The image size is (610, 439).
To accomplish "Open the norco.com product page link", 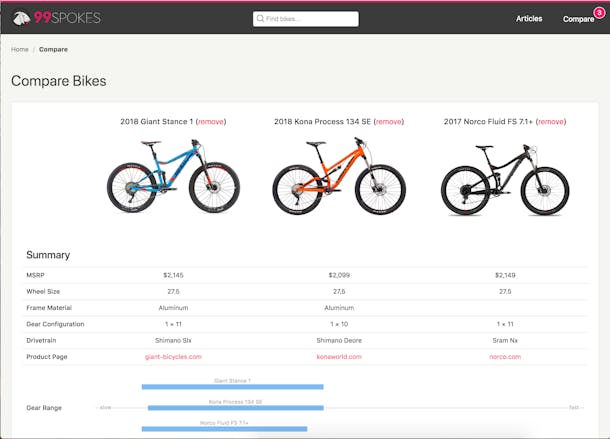I will point(505,356).
